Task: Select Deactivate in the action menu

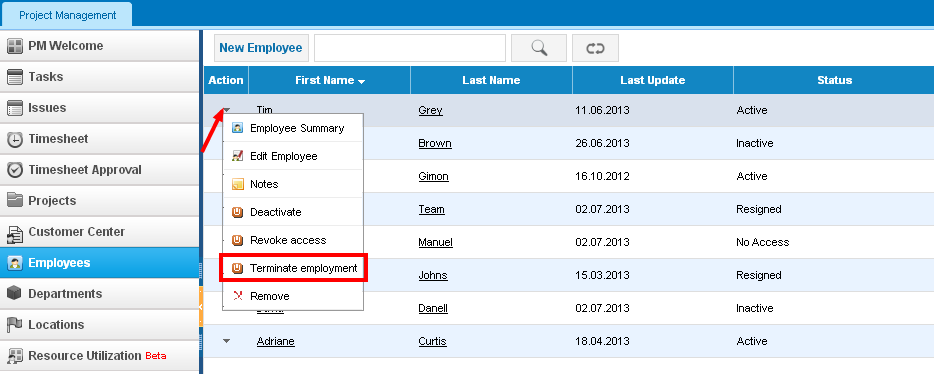Action: [x=293, y=212]
